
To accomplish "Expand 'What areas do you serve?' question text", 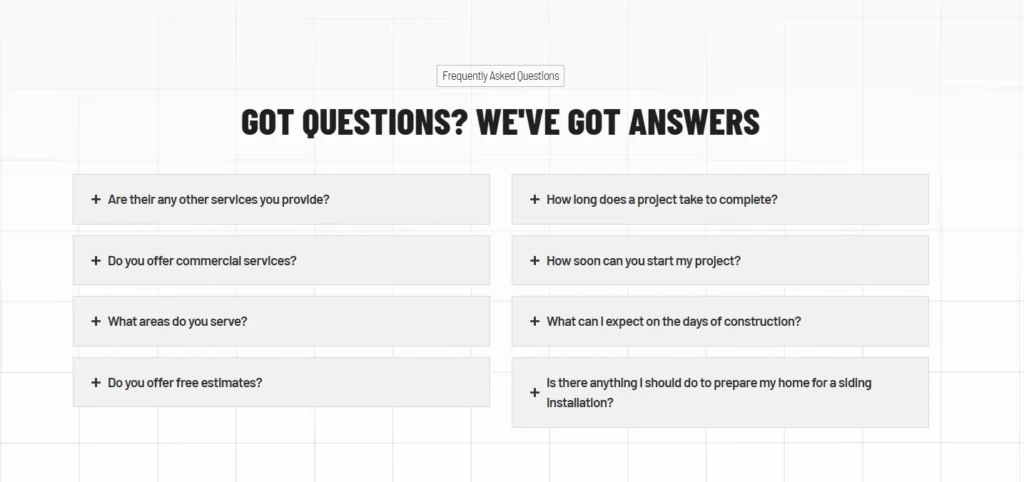I will (178, 321).
